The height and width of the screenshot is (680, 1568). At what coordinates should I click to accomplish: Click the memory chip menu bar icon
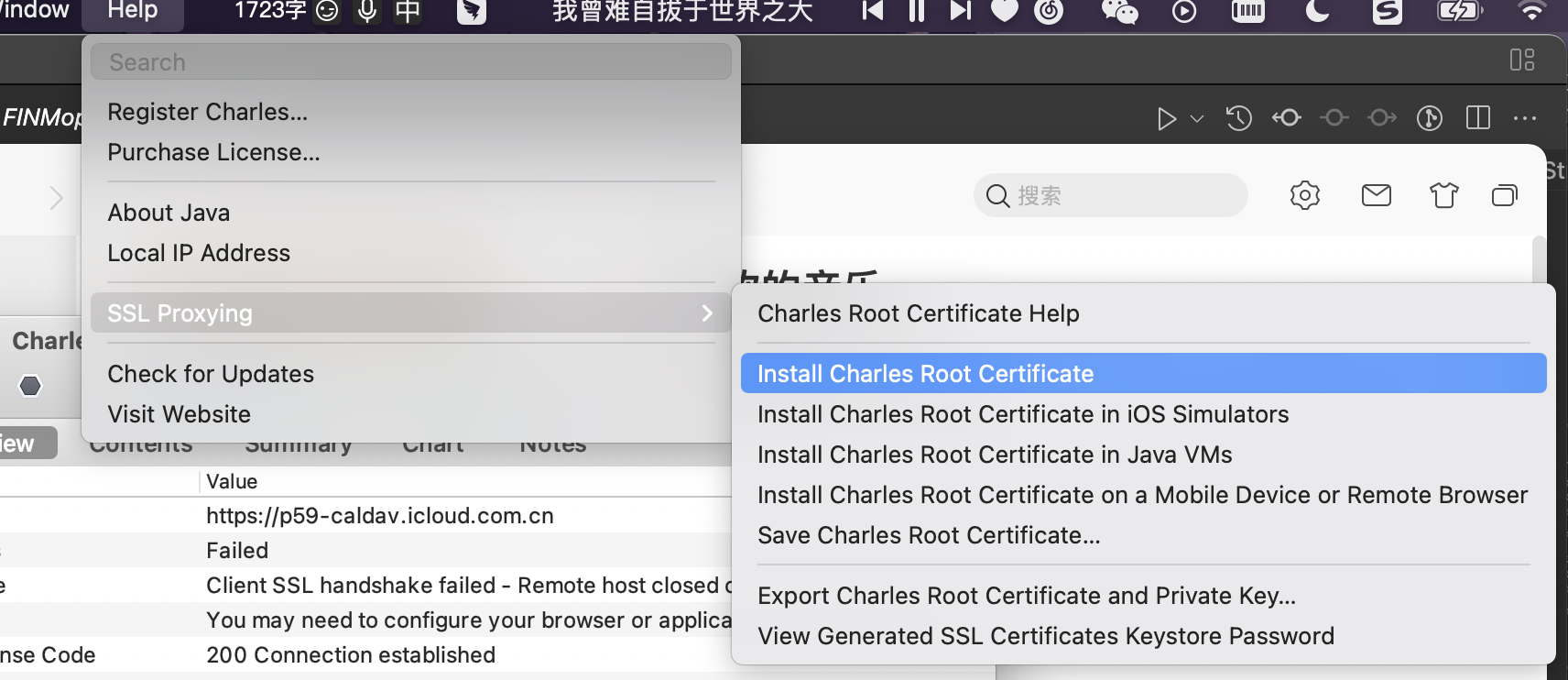[1248, 11]
